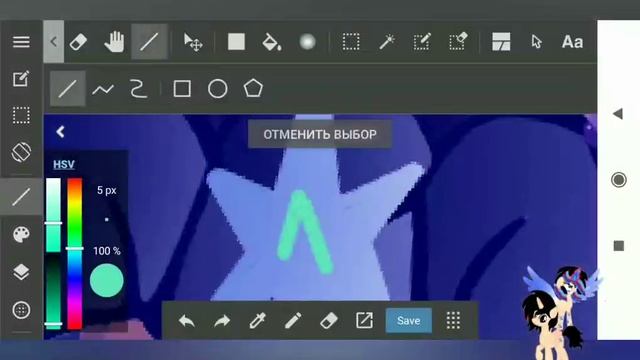Adjust the saturation bar slider
The width and height of the screenshot is (640, 360).
click(x=53, y=215)
